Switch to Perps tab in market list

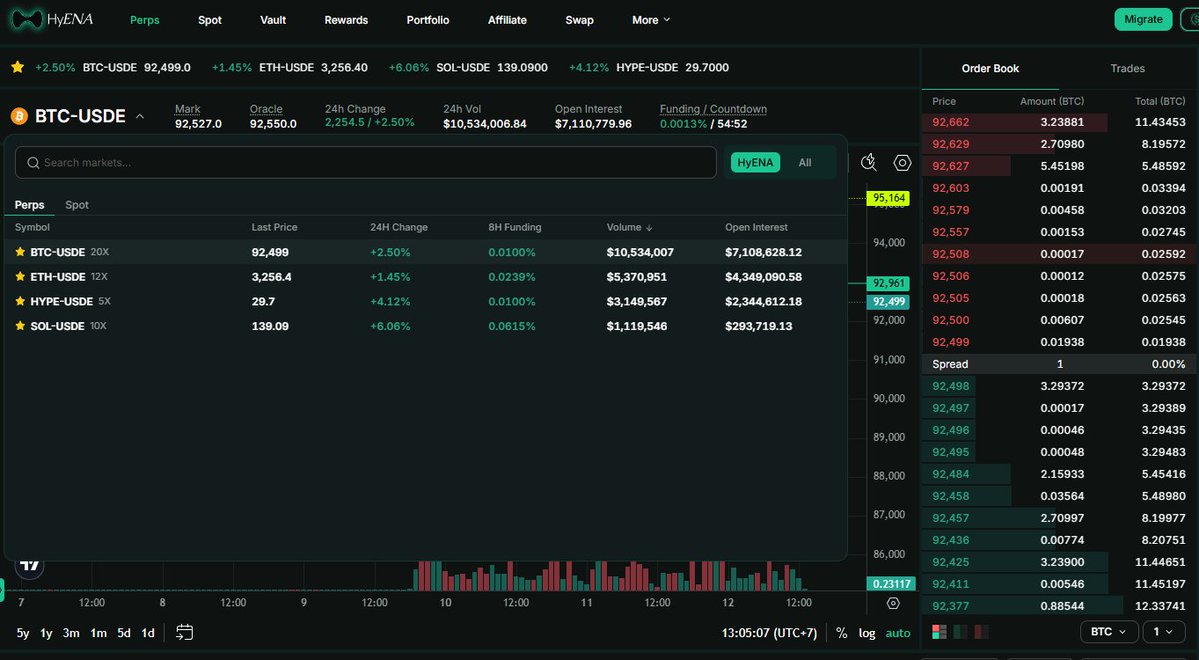tap(29, 205)
